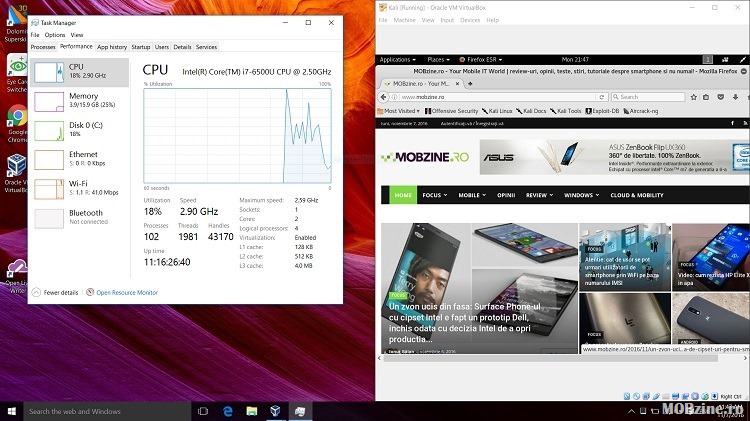Open VirtualBox Devices menu

pyautogui.click(x=470, y=20)
